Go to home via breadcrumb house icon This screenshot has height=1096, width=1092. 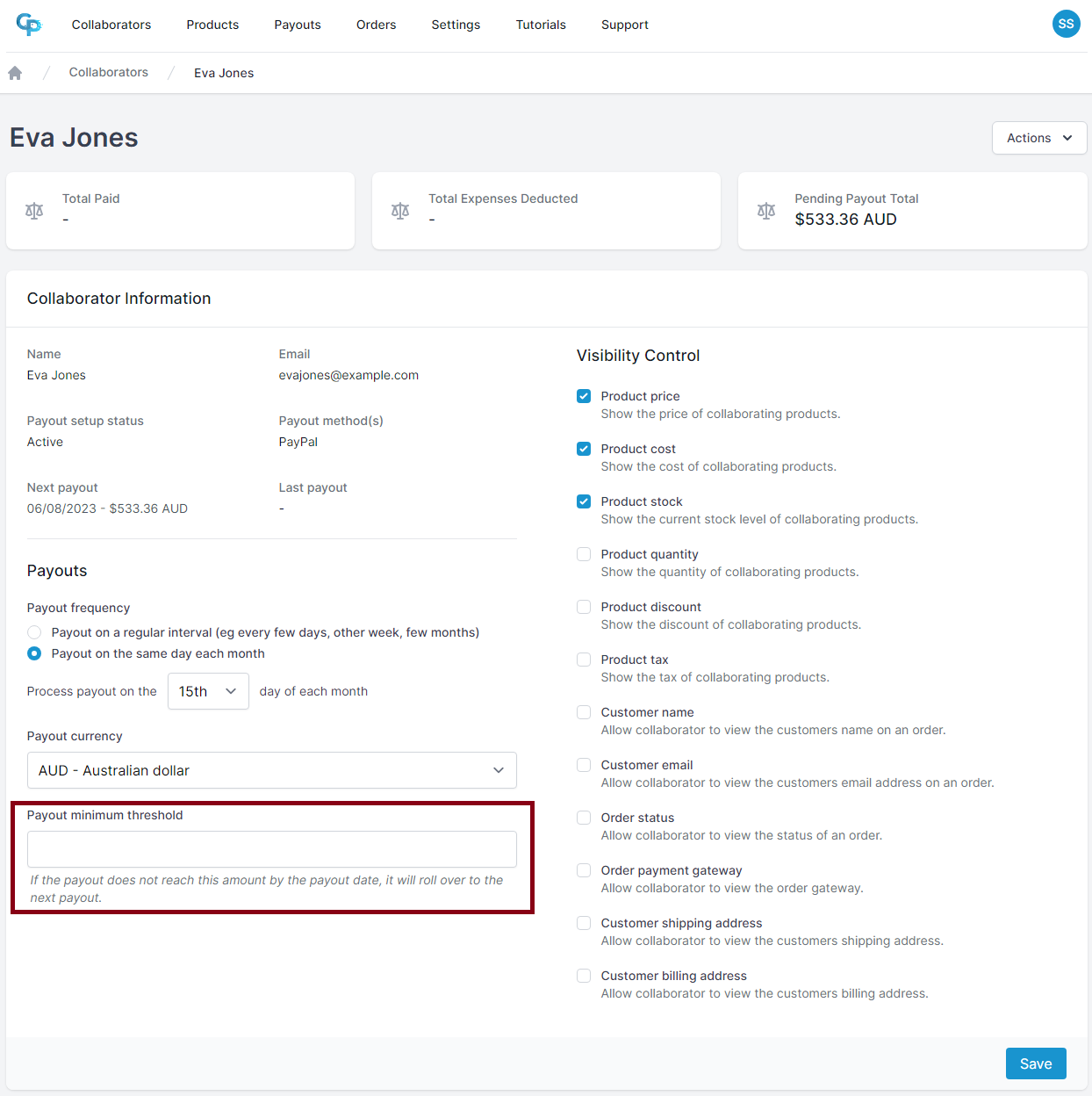[15, 73]
